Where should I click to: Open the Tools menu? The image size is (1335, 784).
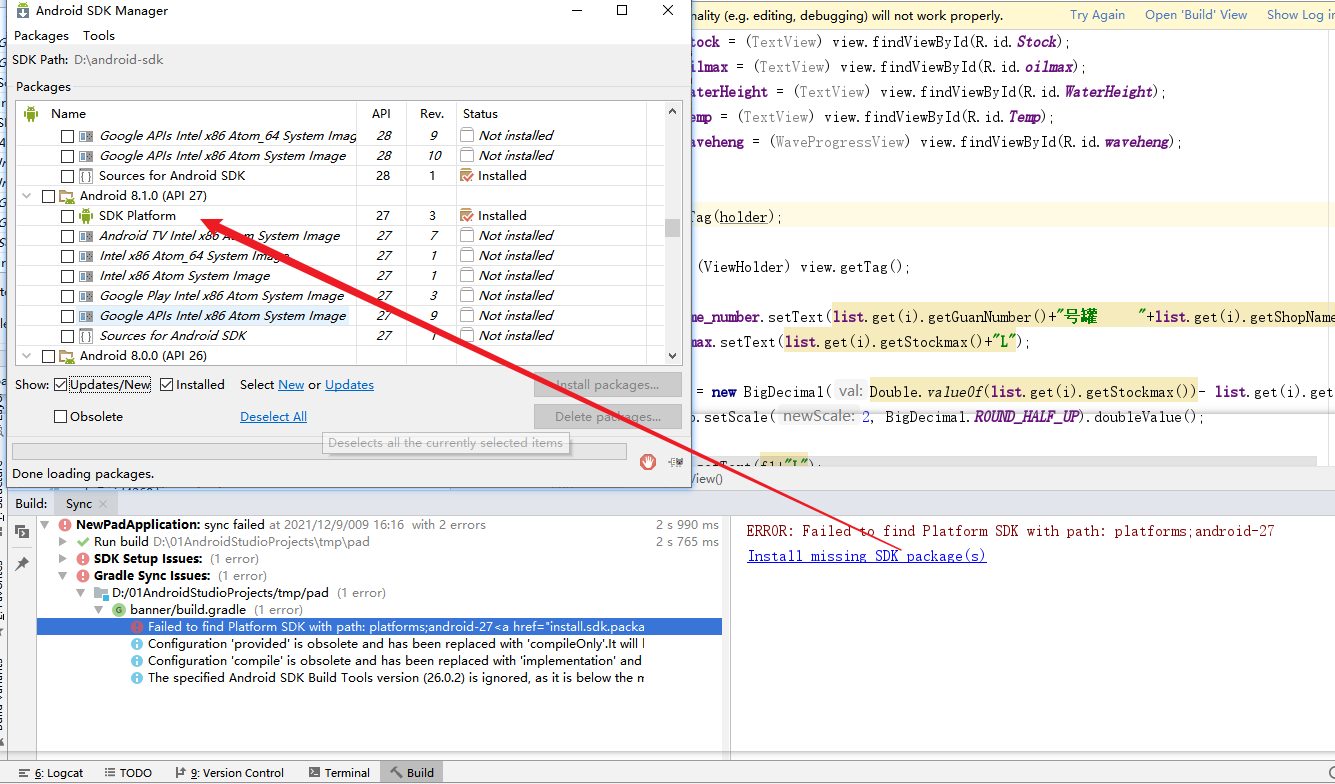point(99,36)
